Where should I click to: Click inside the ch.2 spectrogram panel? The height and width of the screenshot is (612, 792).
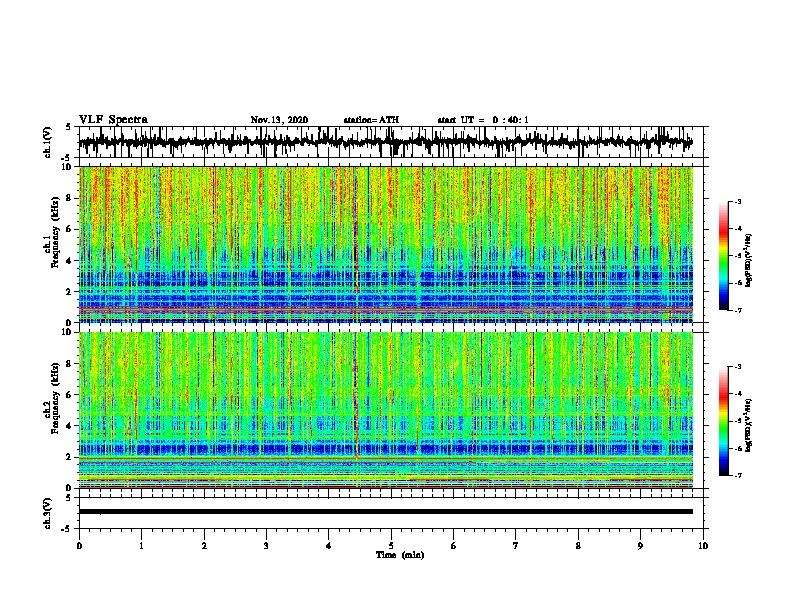(385, 410)
